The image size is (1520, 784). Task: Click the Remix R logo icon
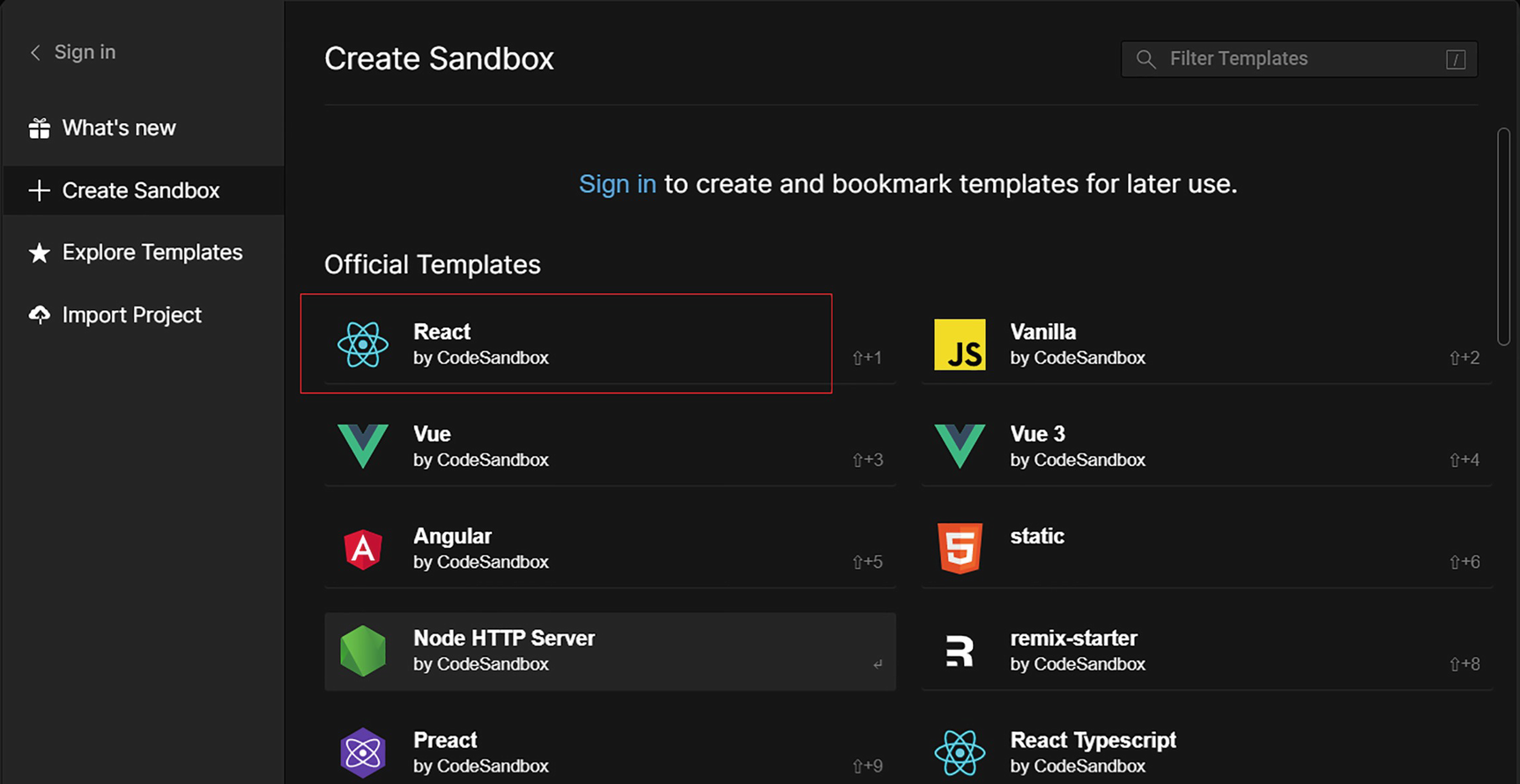coord(960,651)
